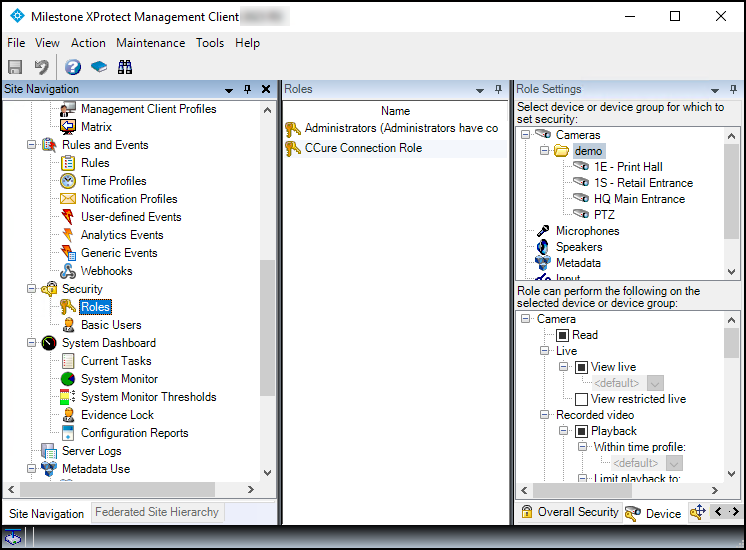Click the Site Navigation vertical scrollbar
746x550 pixels.
click(x=267, y=328)
